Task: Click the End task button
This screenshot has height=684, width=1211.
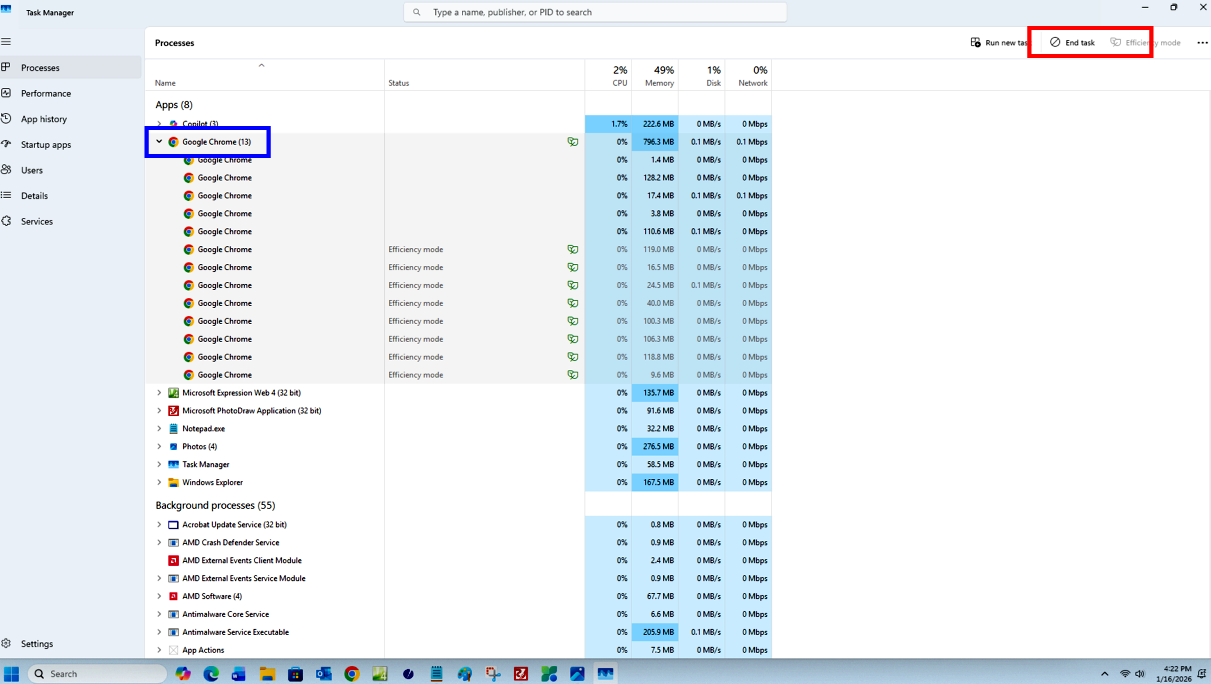Action: click(x=1072, y=43)
